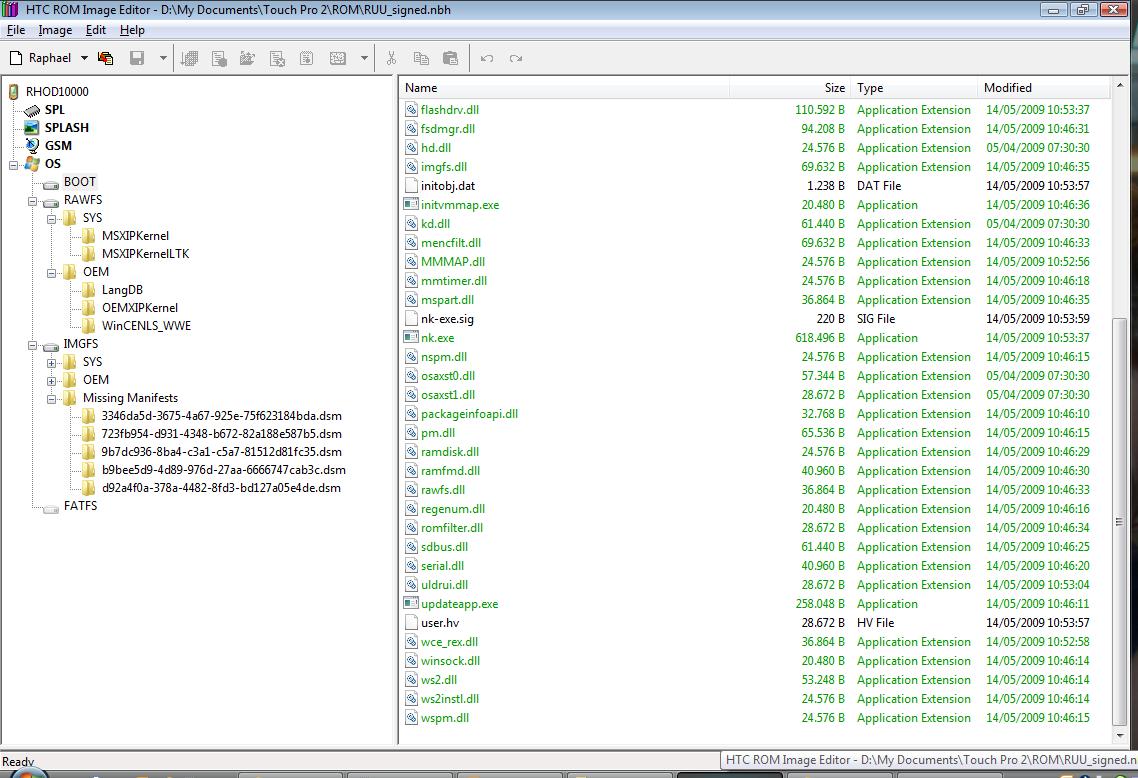Click the save floppy disk icon
Screen dimensions: 1138x778
pos(137,58)
